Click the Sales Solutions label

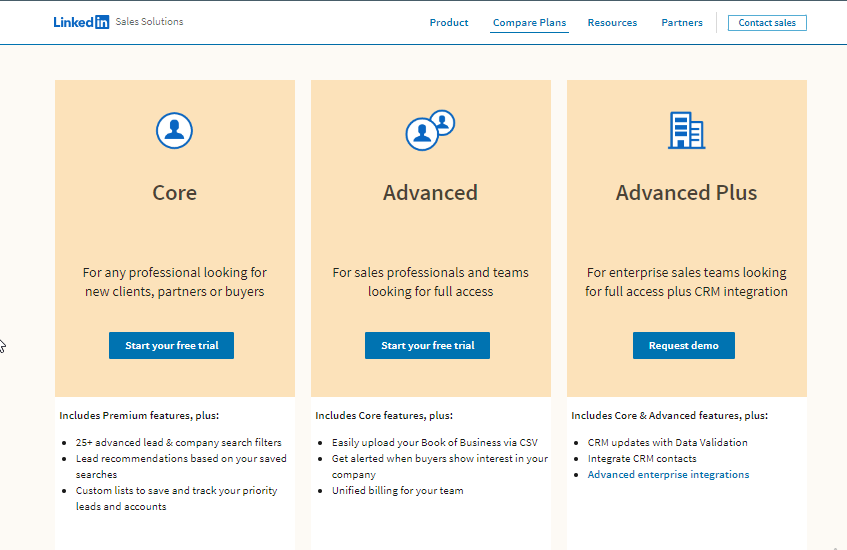pos(149,22)
